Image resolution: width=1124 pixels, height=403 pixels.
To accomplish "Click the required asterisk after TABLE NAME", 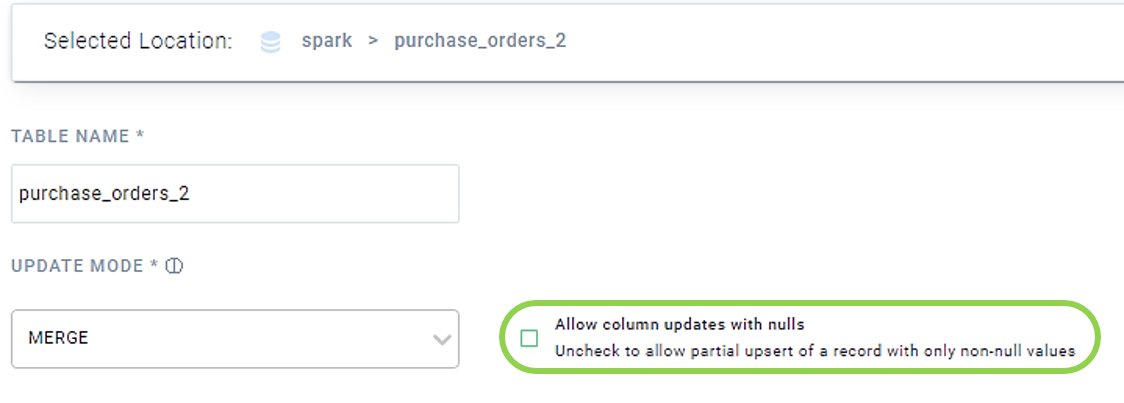I will pyautogui.click(x=140, y=134).
